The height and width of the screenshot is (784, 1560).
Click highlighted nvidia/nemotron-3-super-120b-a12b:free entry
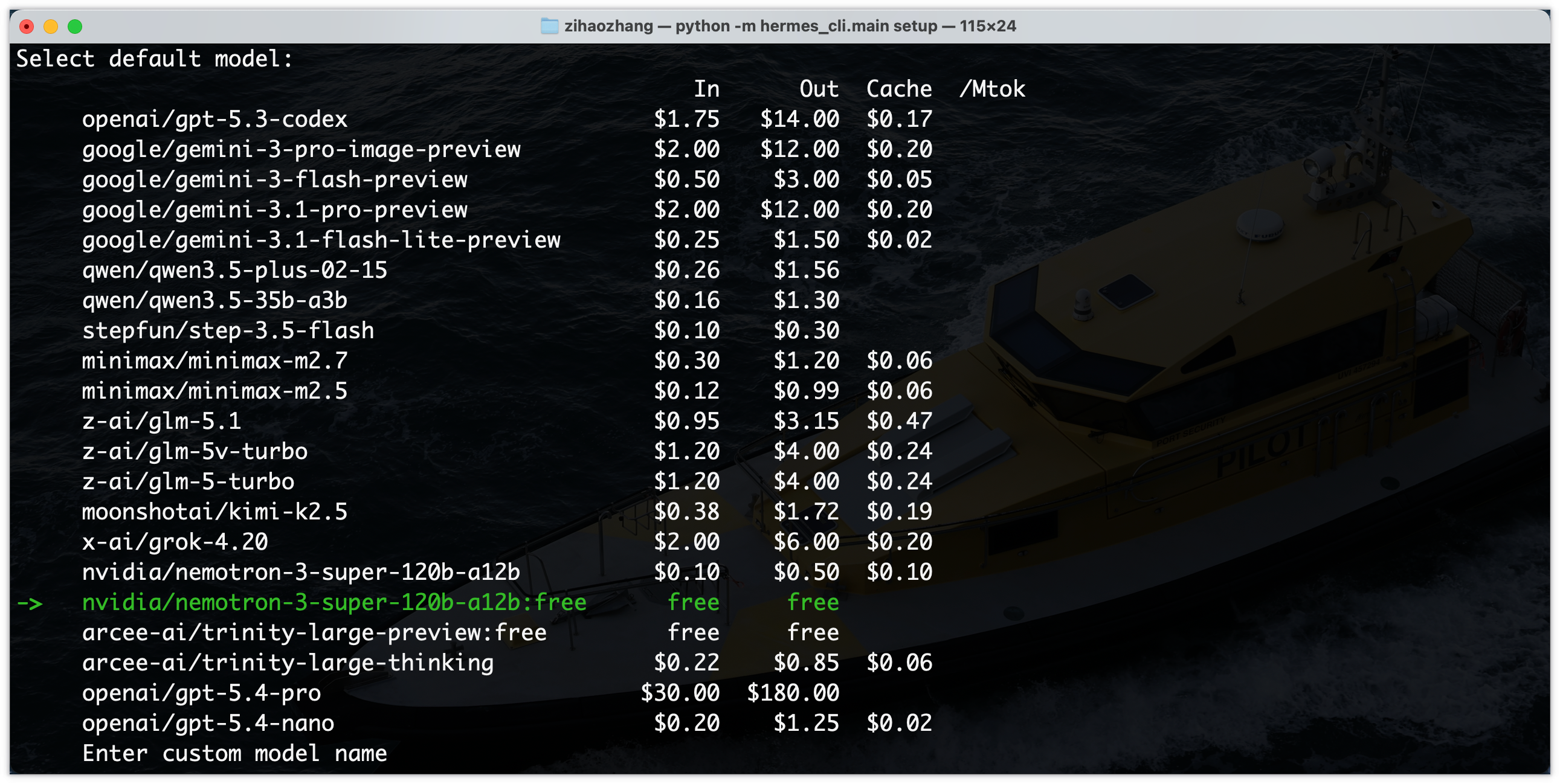point(334,603)
